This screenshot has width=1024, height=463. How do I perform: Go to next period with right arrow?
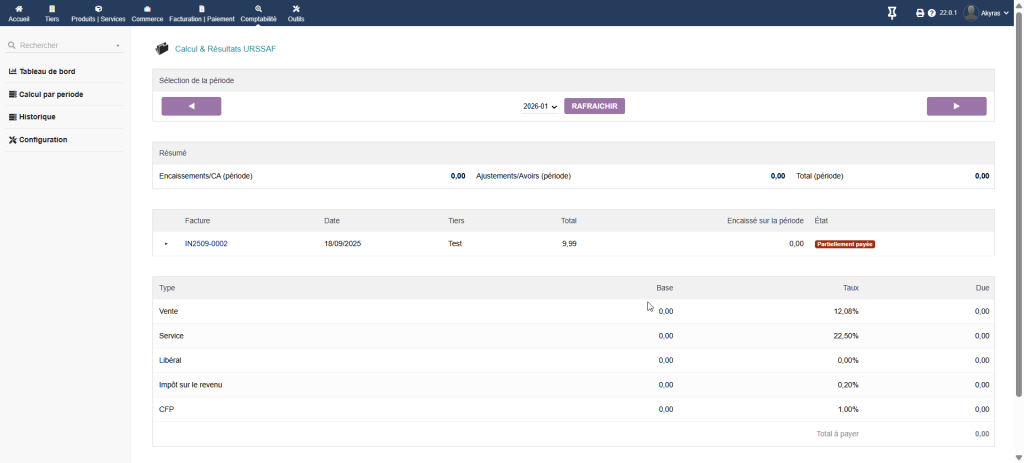click(x=956, y=106)
